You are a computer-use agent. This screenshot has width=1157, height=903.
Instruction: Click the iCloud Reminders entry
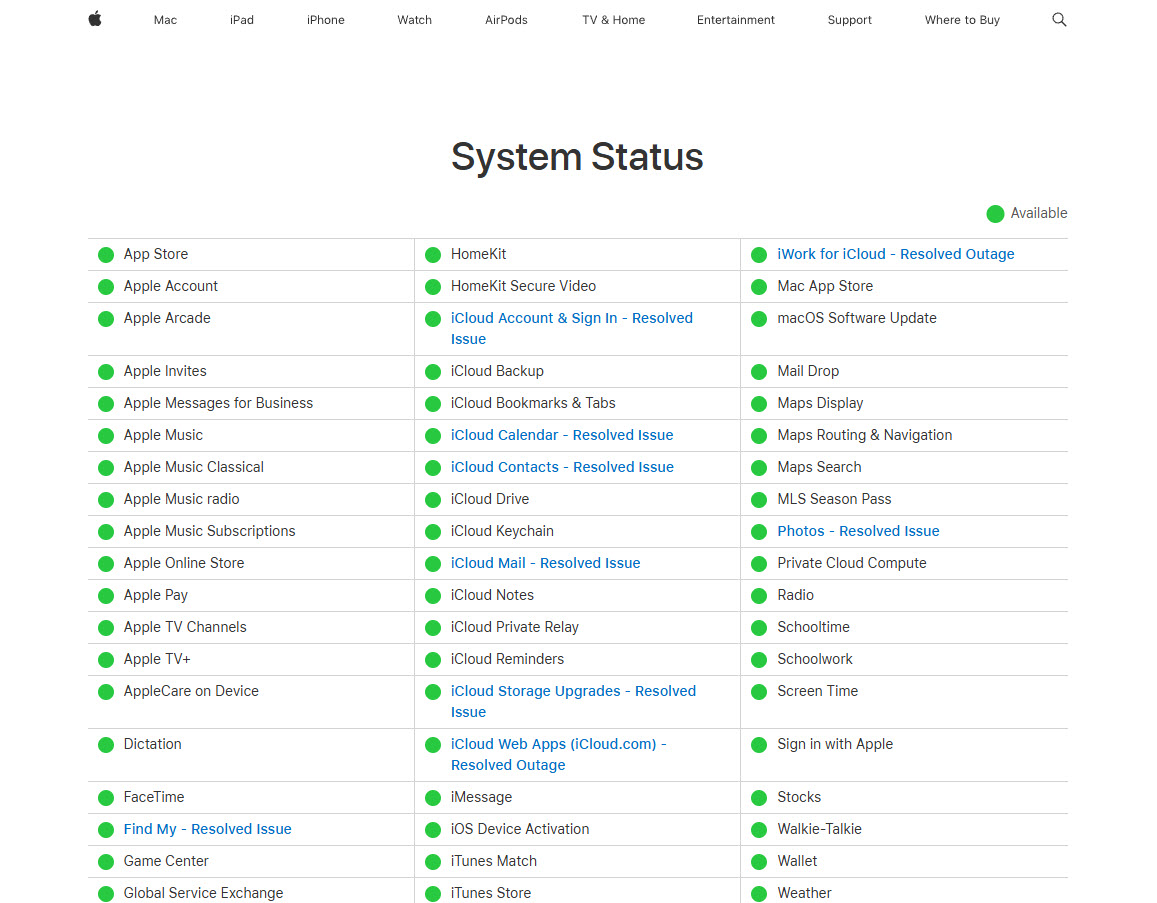point(507,659)
